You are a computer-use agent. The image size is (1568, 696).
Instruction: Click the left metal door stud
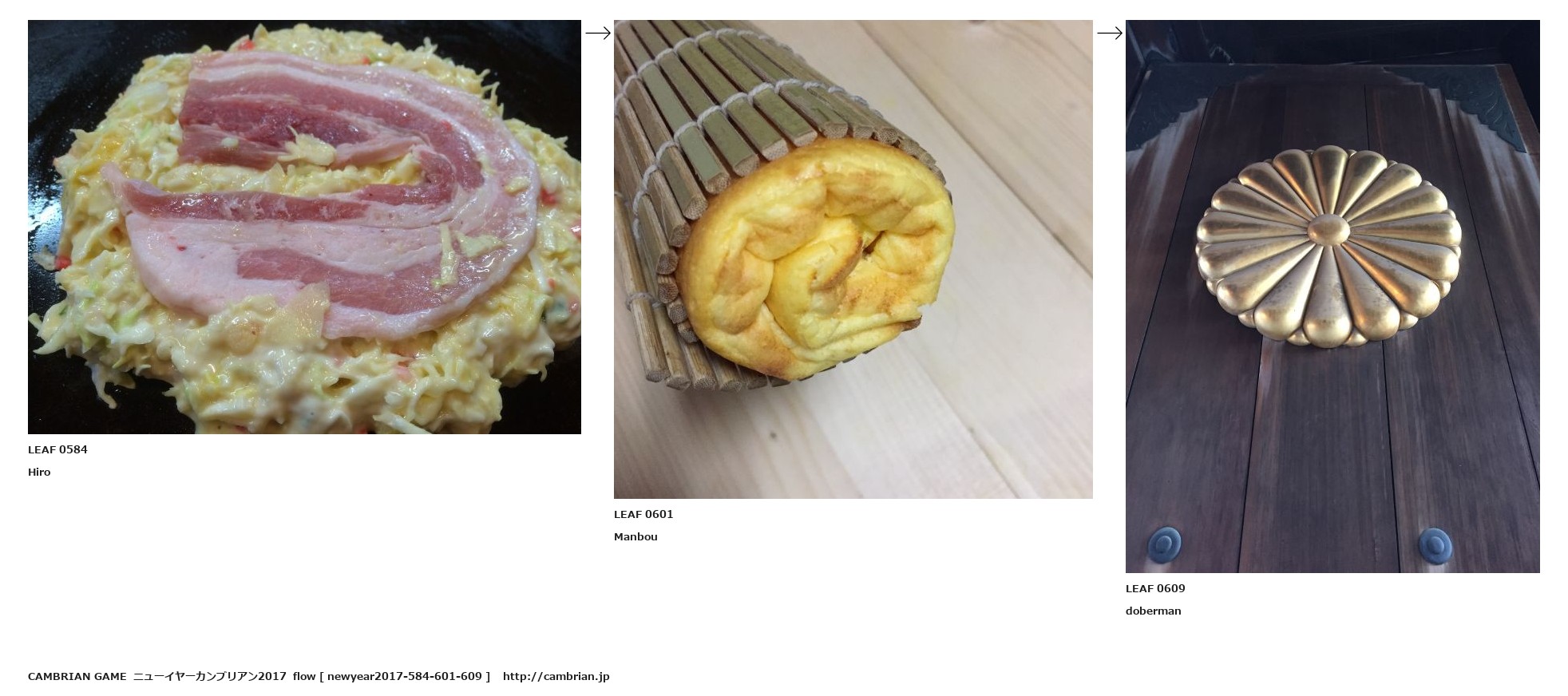pyautogui.click(x=1164, y=545)
